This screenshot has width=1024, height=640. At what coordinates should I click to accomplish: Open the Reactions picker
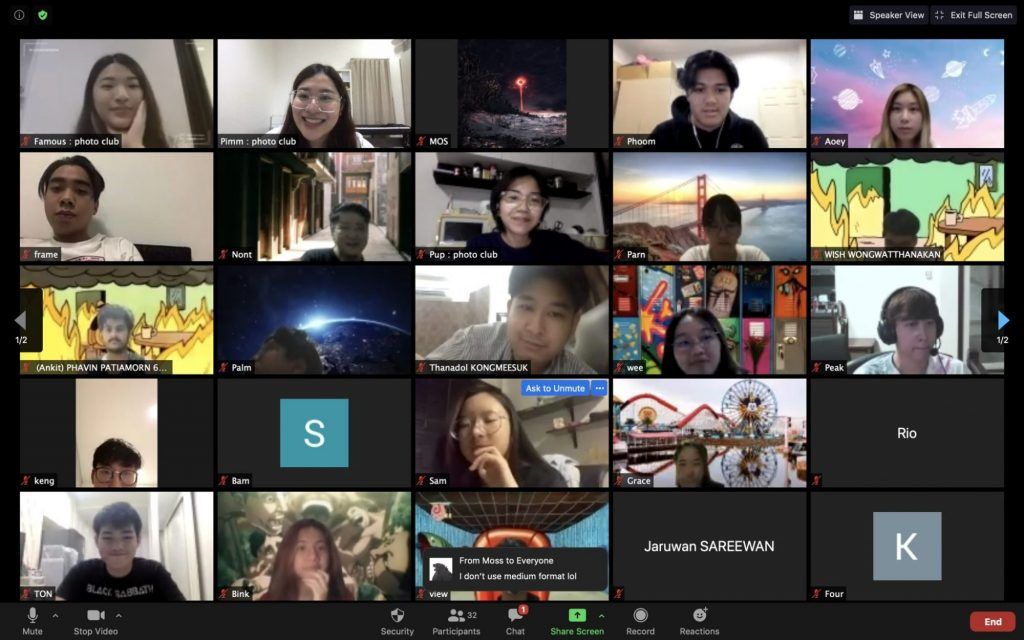699,619
